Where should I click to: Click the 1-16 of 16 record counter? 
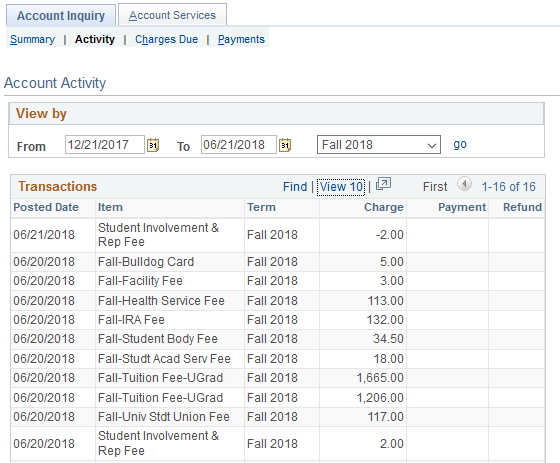pos(509,186)
